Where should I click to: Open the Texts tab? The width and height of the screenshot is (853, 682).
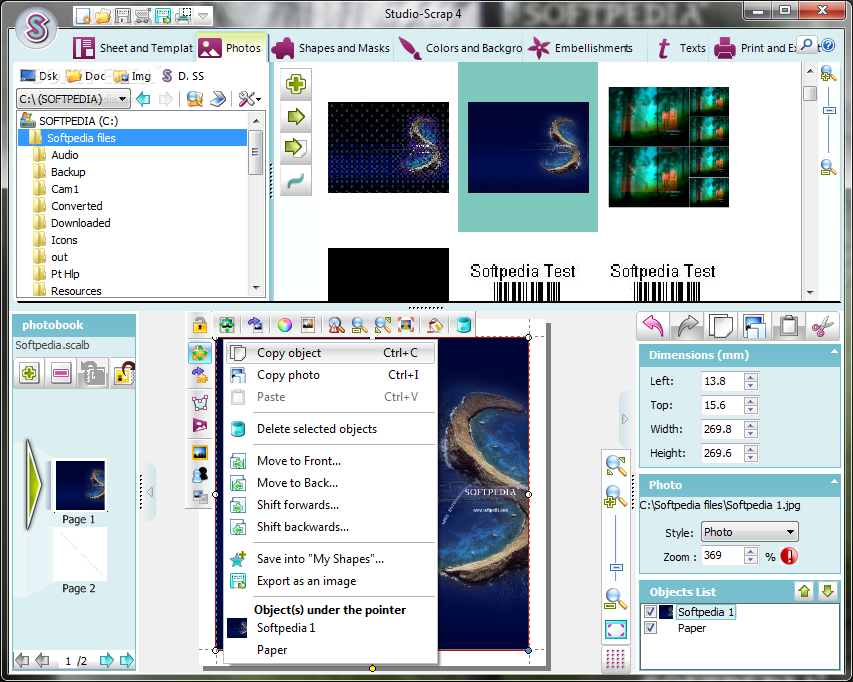tap(680, 48)
